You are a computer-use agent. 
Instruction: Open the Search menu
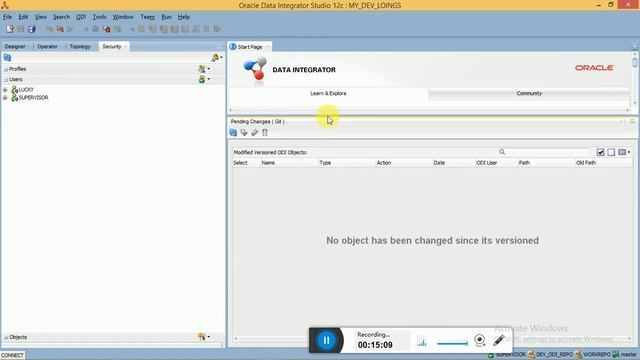point(61,17)
